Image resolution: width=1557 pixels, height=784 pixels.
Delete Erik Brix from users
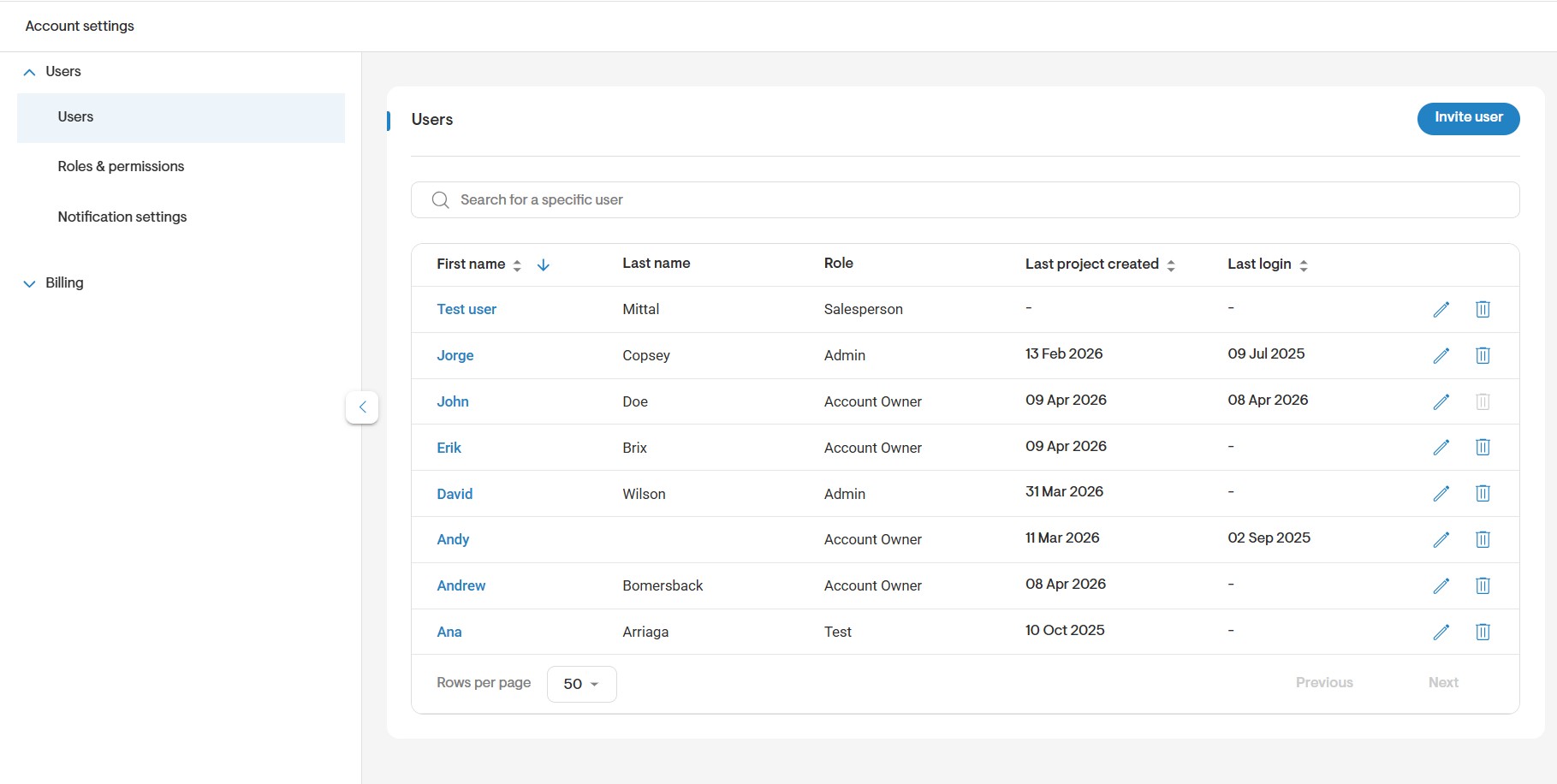[x=1483, y=447]
